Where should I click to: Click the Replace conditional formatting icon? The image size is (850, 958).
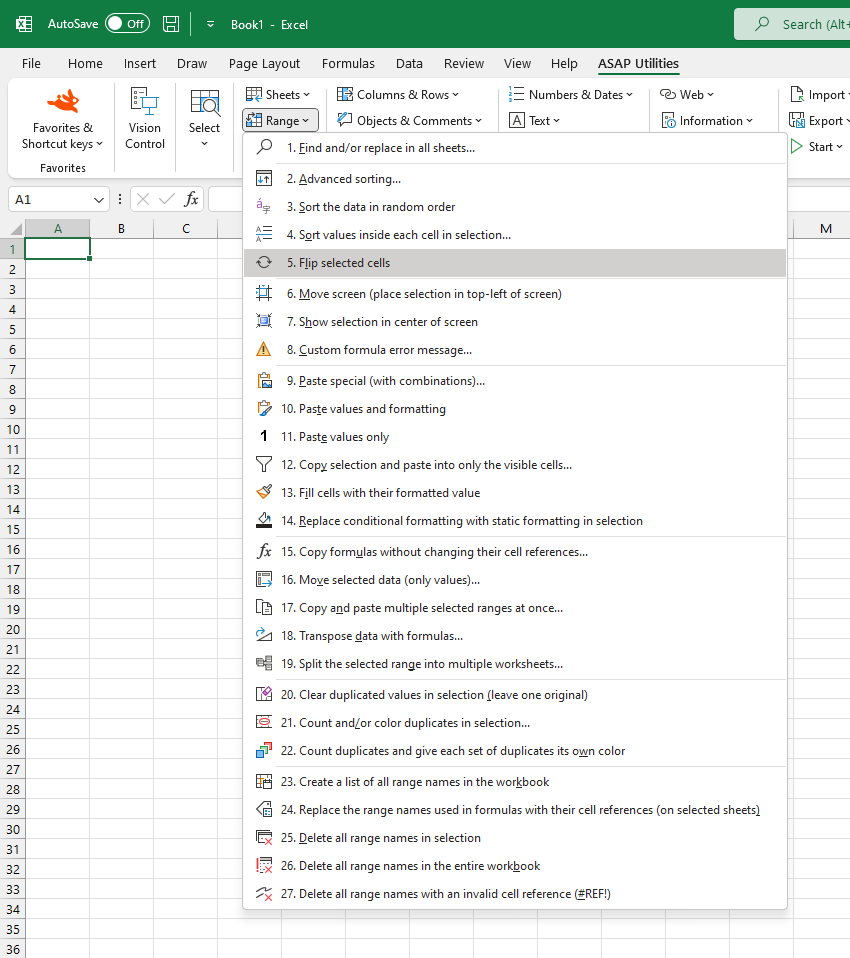tap(264, 521)
